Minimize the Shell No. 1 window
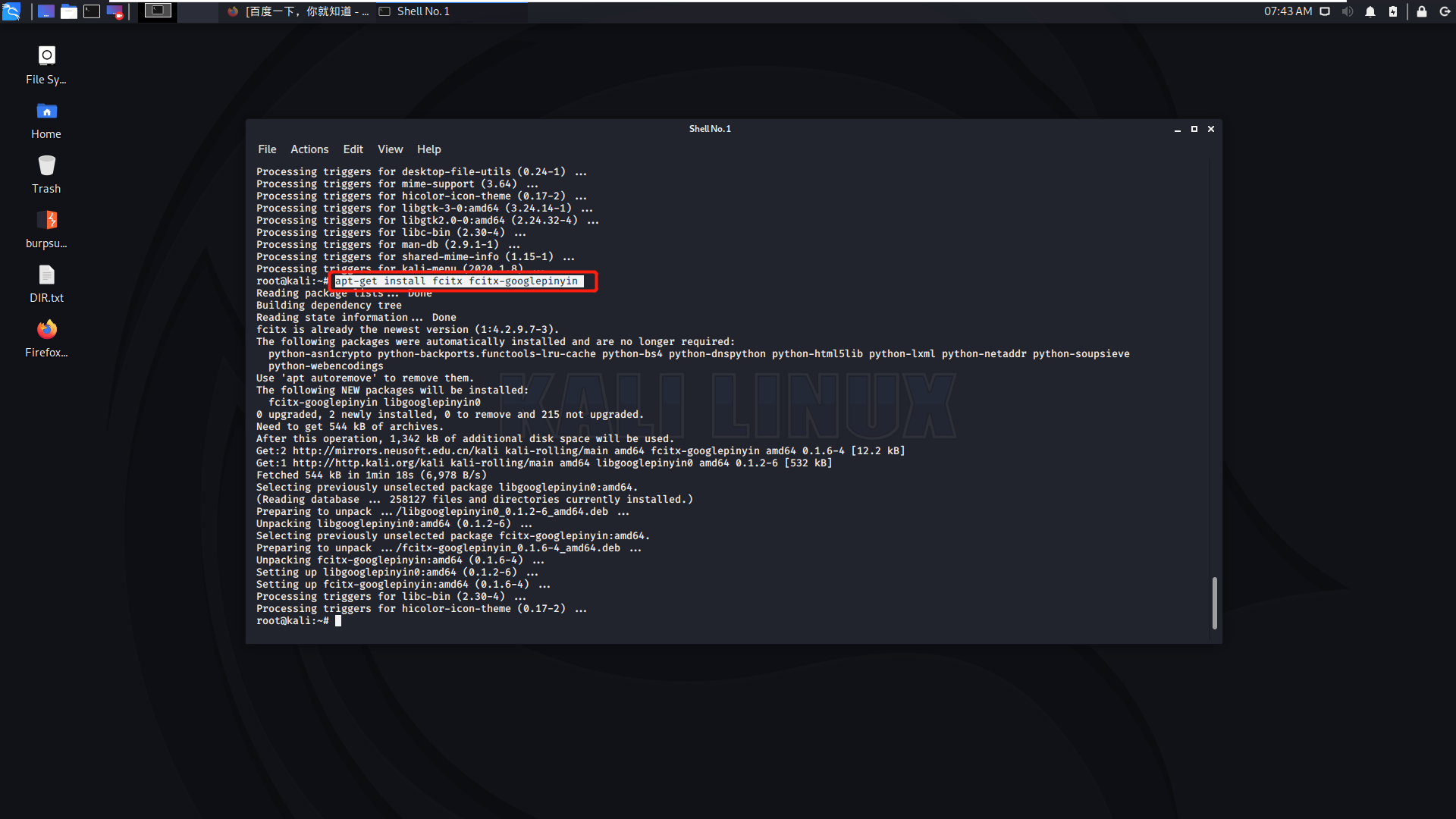This screenshot has height=819, width=1456. click(x=1178, y=129)
